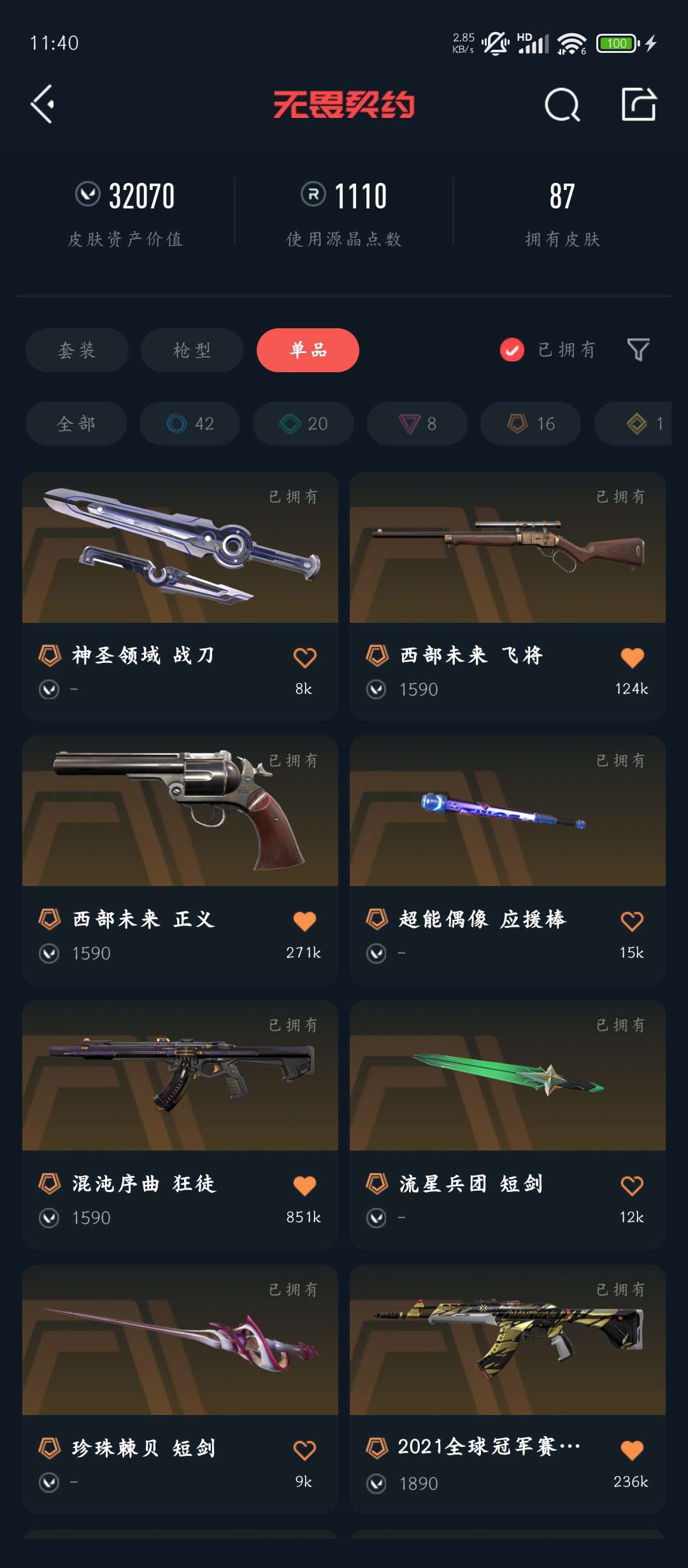
Task: Switch to the 套装 tab
Action: (77, 350)
